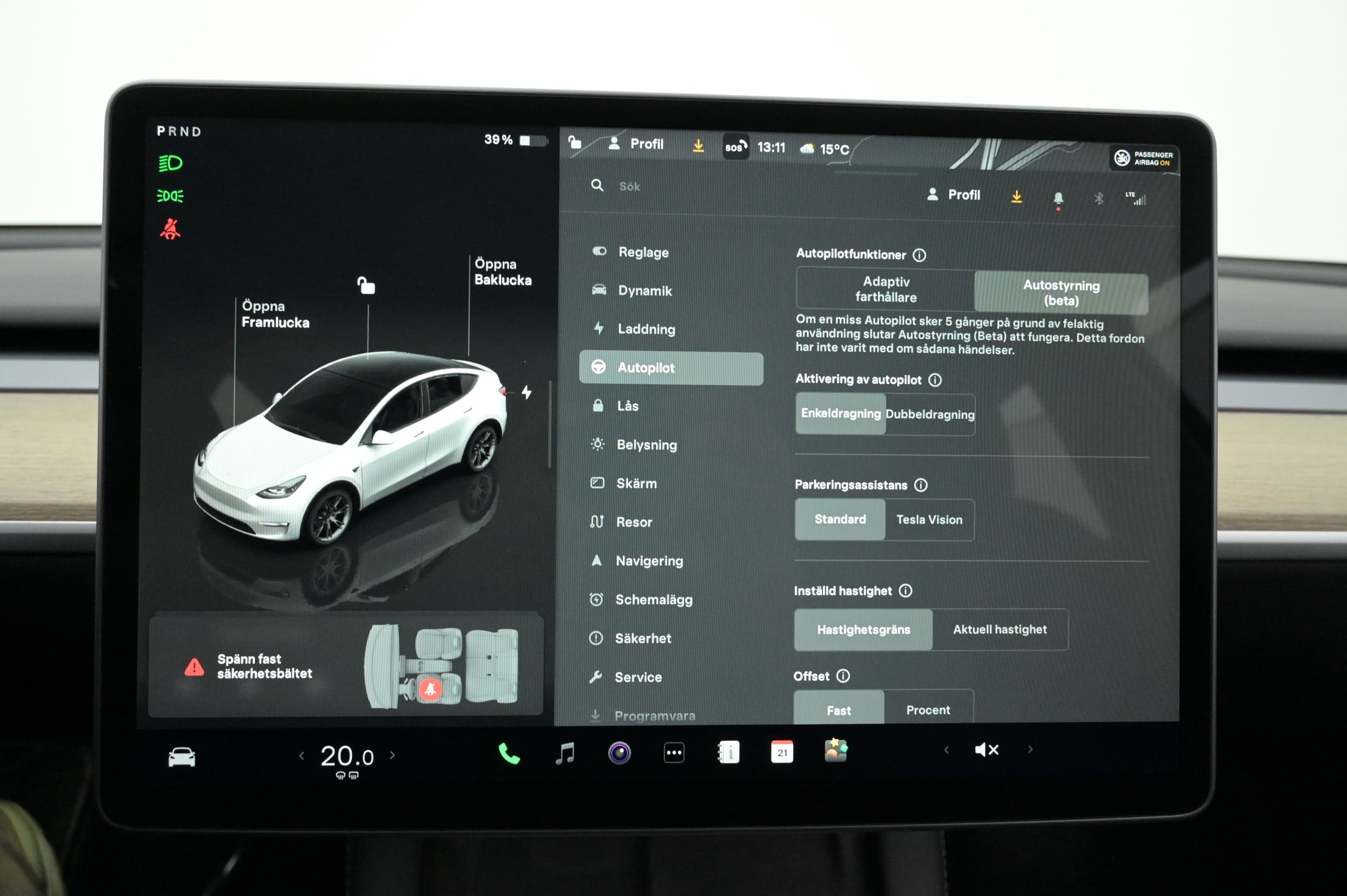Open the phone app icon
Screen dimensions: 1347x896
click(x=508, y=754)
